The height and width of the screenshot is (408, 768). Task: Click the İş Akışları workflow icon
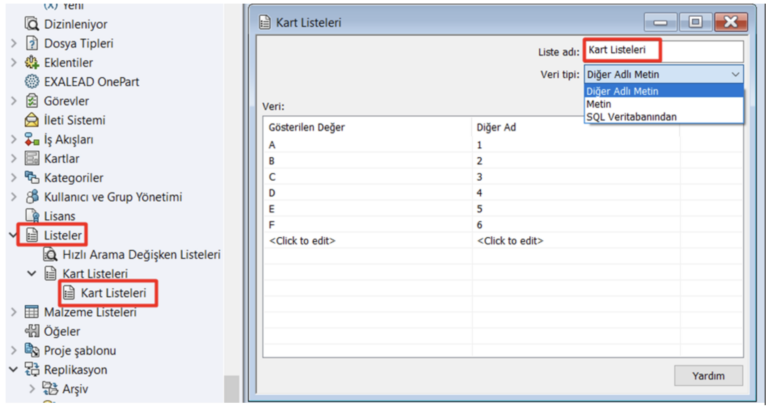pos(31,139)
